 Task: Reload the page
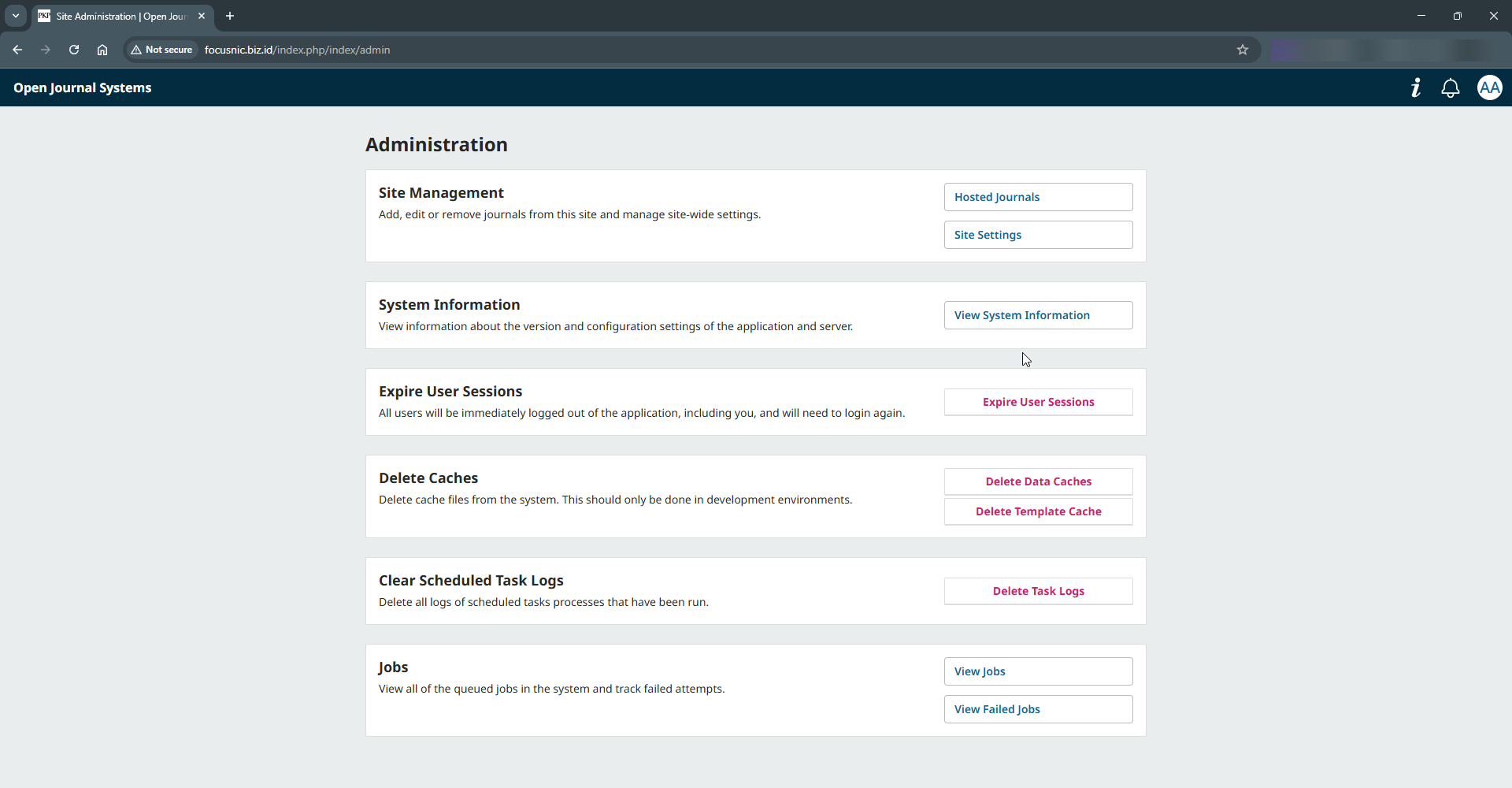point(74,50)
